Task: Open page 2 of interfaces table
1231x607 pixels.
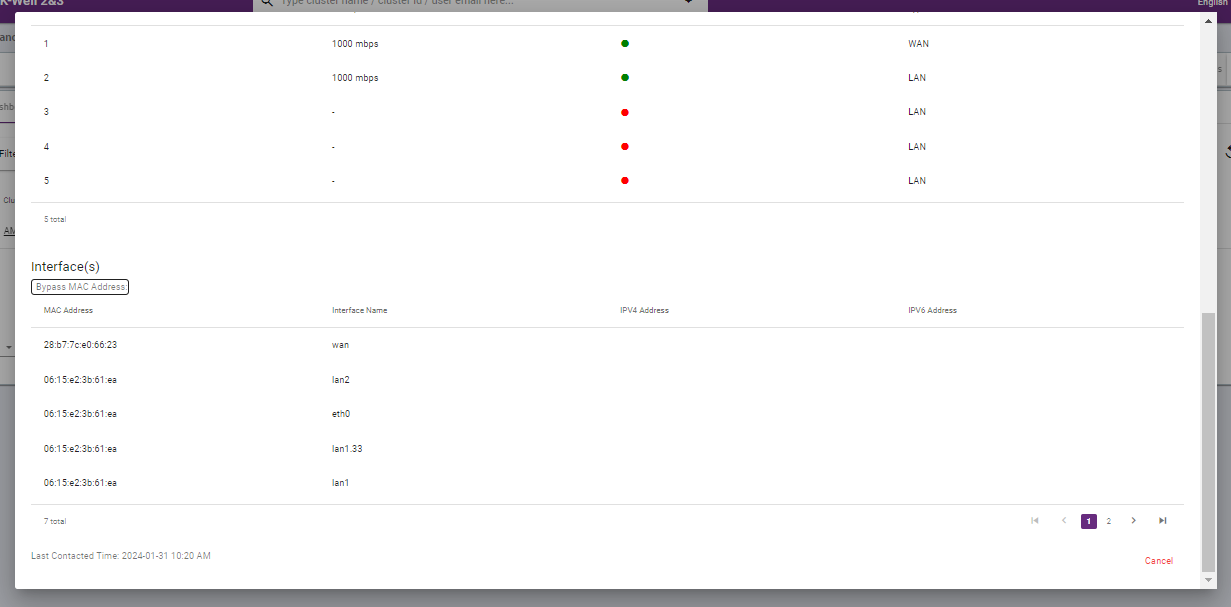Action: pos(1108,521)
